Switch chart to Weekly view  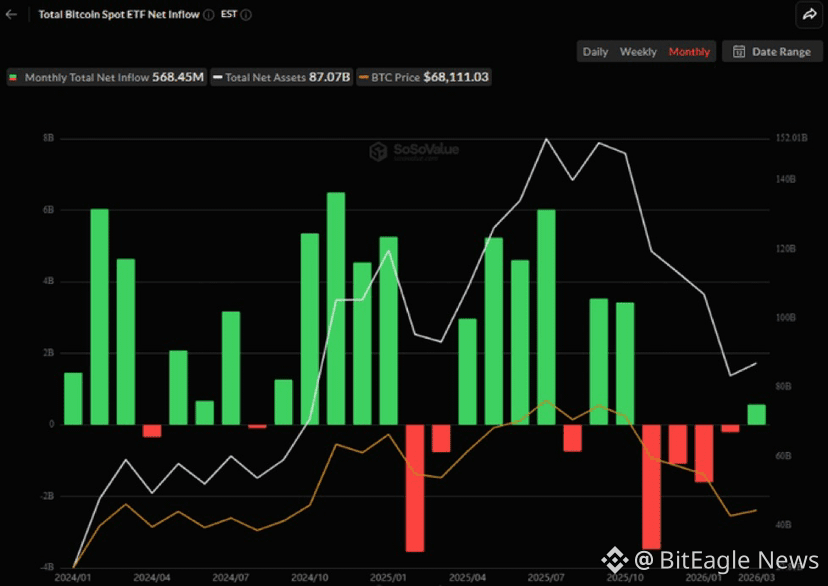coord(638,52)
